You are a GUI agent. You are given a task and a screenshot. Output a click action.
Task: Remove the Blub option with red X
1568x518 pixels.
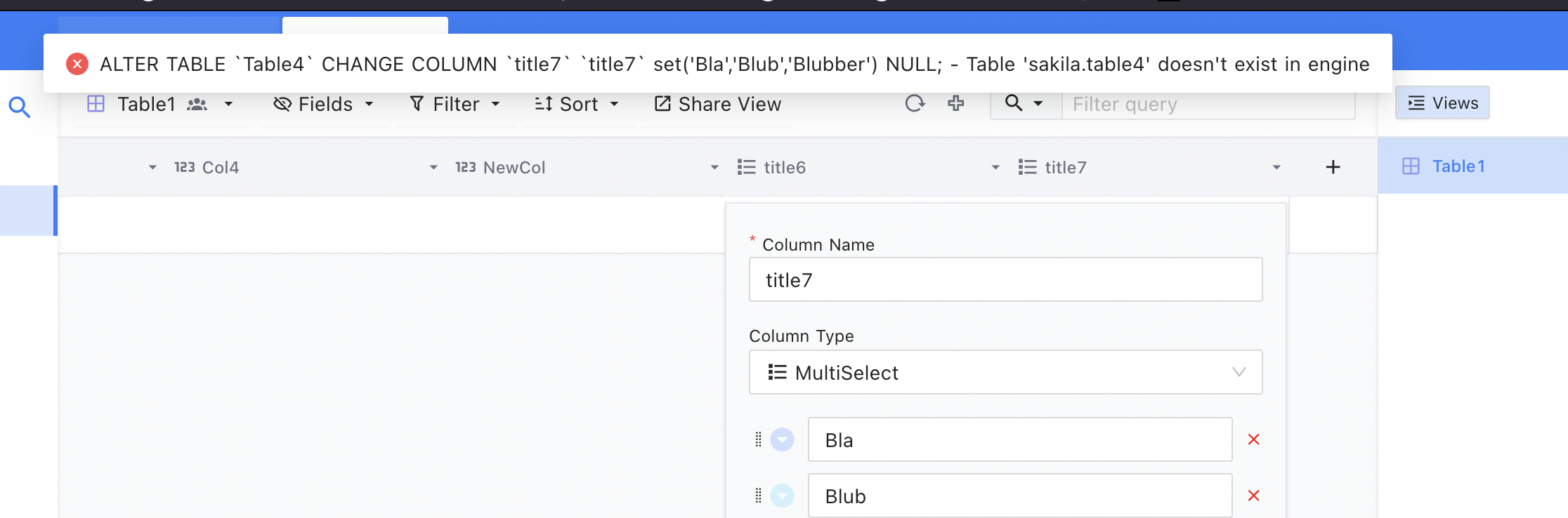point(1253,496)
